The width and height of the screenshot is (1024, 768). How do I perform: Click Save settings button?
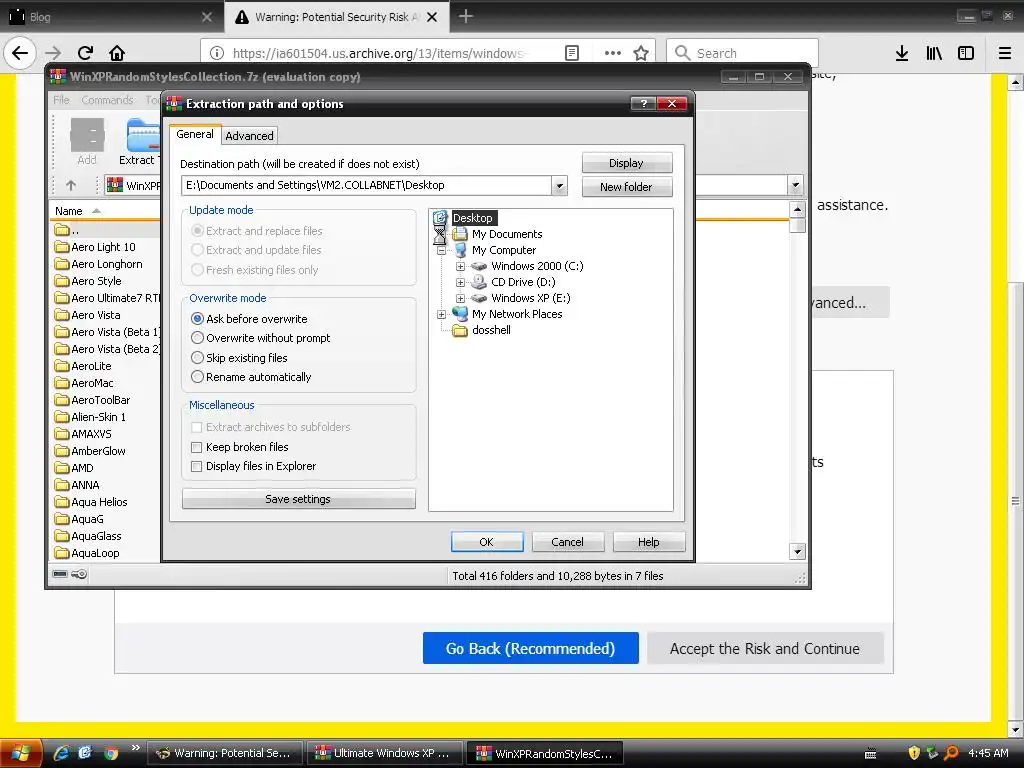(x=298, y=499)
